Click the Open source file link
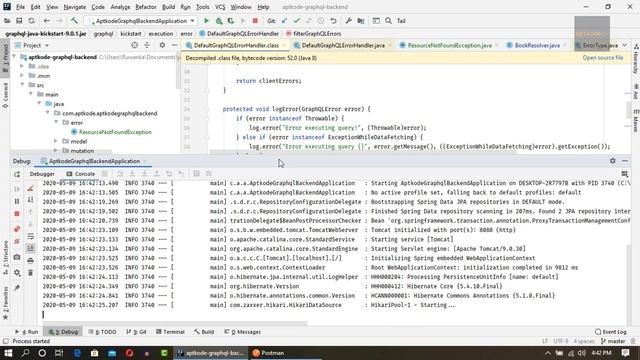Viewport: 640px width, 360px height. (603, 58)
